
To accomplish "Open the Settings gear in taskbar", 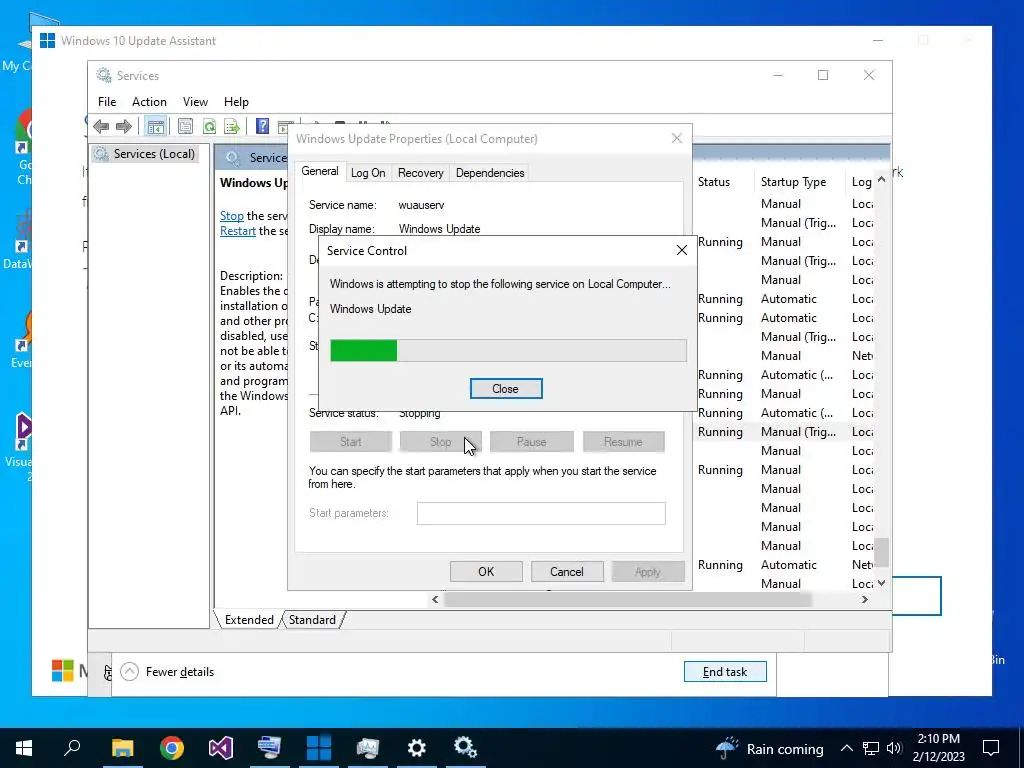I will click(x=417, y=748).
